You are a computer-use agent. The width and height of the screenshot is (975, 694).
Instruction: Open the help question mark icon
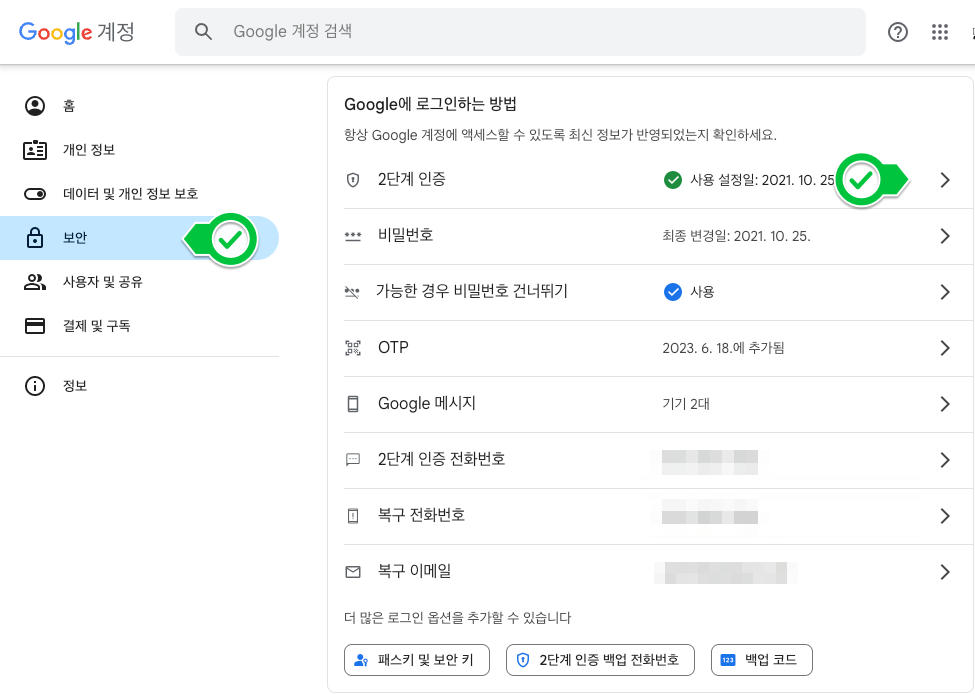(x=897, y=32)
